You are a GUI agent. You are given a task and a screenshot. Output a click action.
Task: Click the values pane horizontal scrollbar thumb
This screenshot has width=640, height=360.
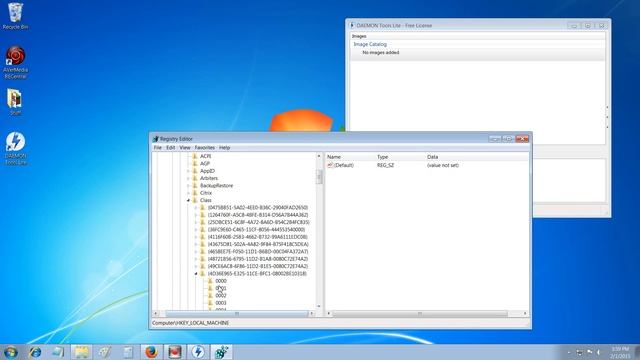click(x=420, y=313)
